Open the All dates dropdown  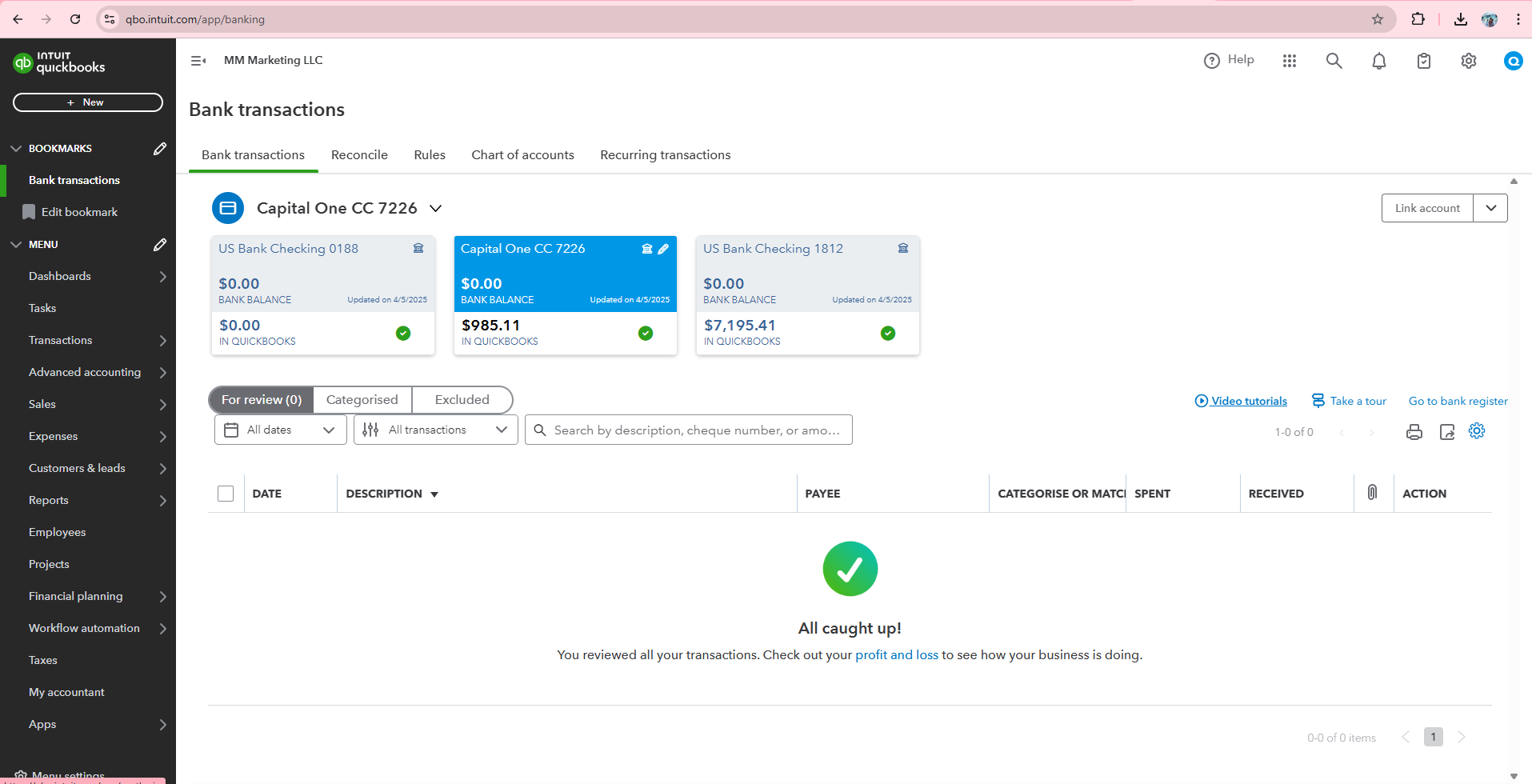point(281,430)
